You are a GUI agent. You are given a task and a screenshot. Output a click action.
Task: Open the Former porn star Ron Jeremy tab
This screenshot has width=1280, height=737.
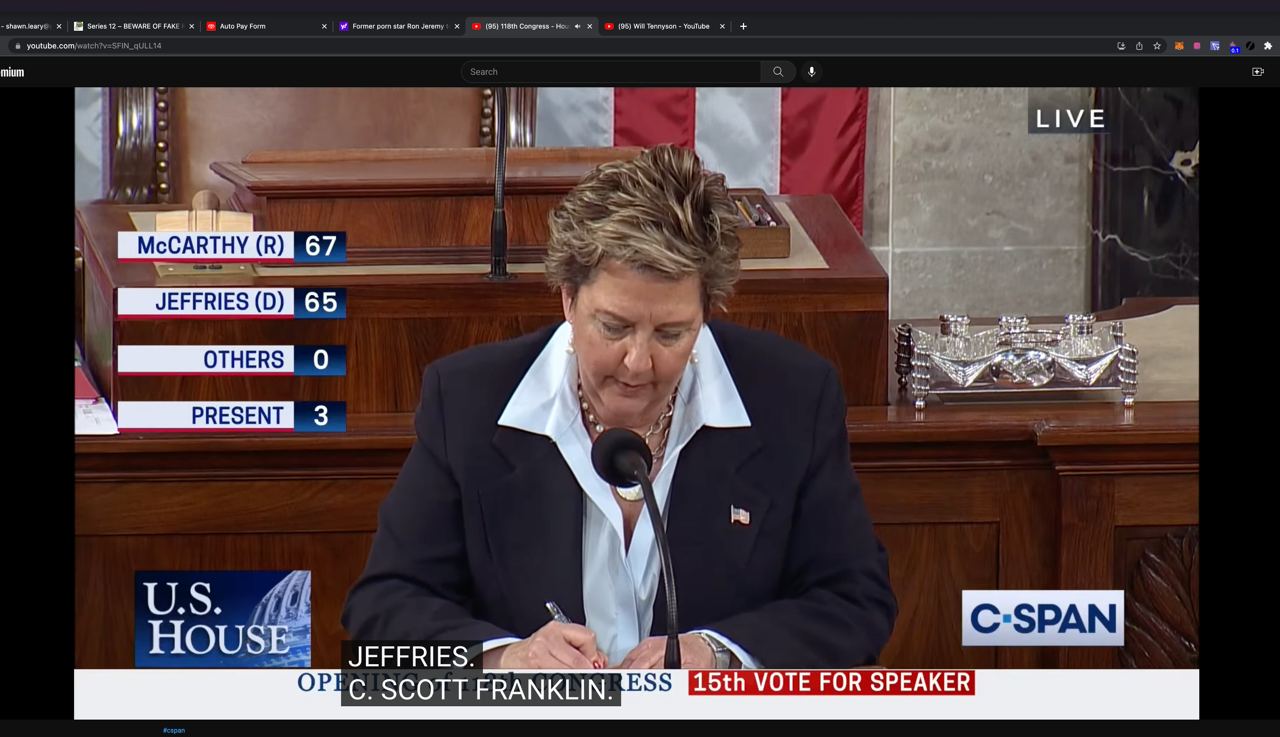tap(399, 26)
